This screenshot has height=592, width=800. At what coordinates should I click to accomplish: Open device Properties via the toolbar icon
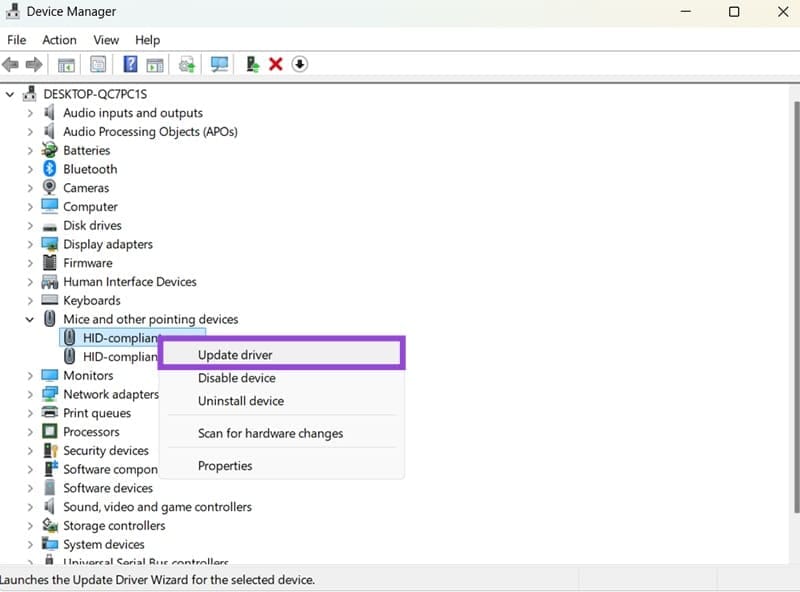coord(97,63)
